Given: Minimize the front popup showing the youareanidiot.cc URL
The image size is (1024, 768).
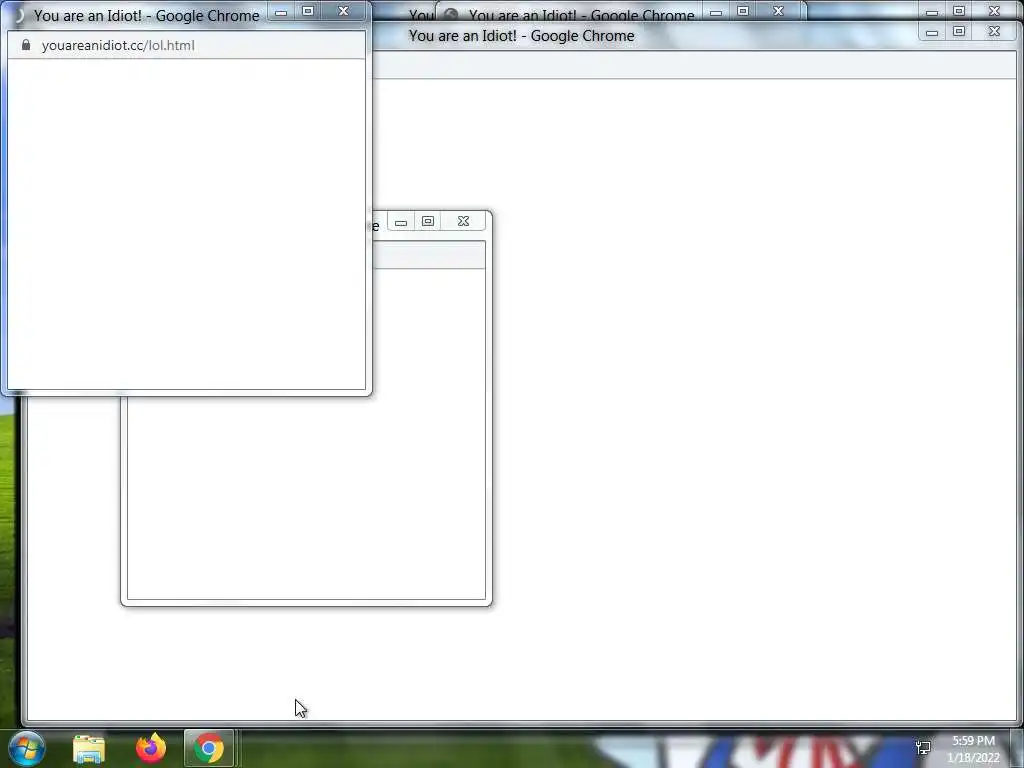Looking at the screenshot, I should (281, 11).
